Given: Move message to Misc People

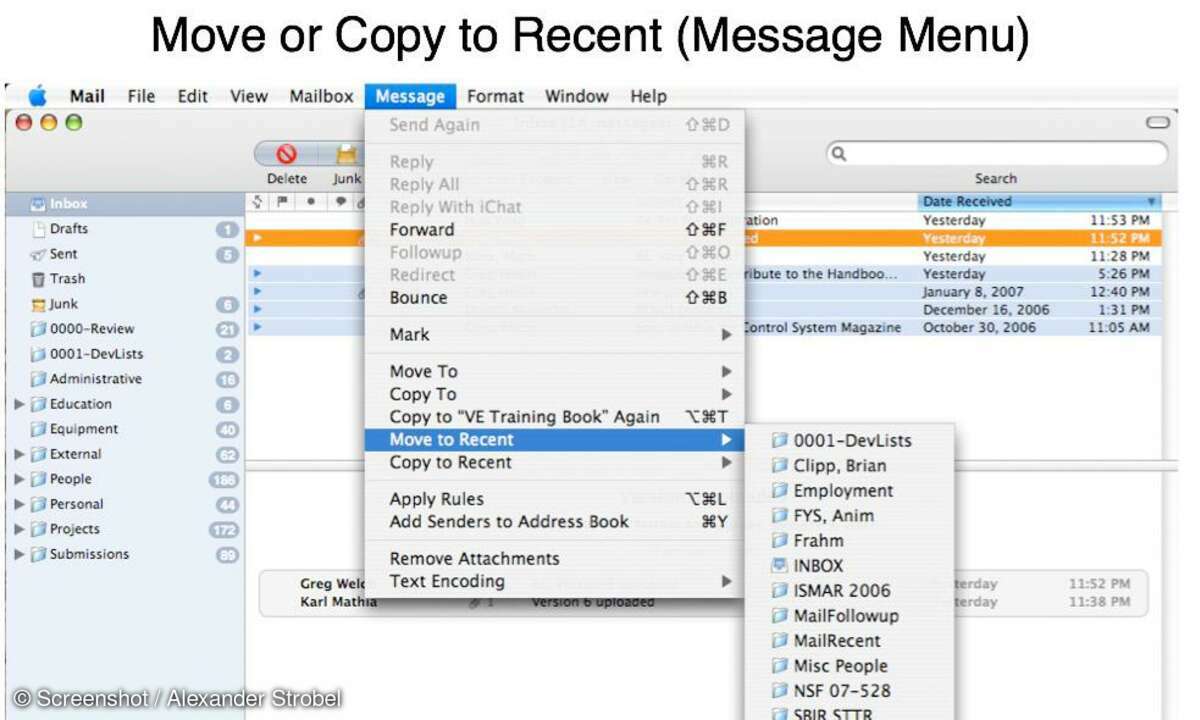Looking at the screenshot, I should (850, 666).
